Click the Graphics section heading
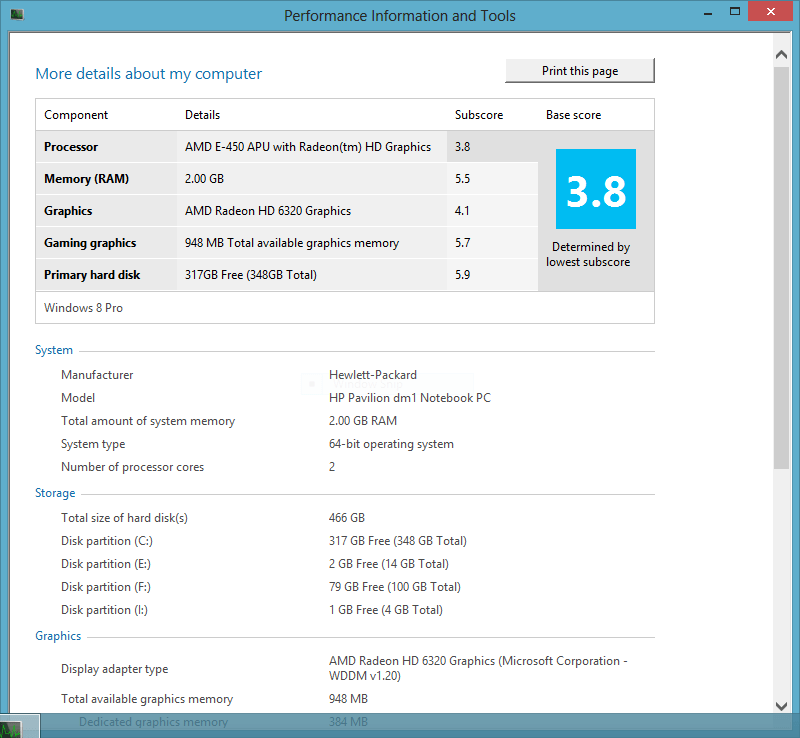800x738 pixels. [58, 636]
